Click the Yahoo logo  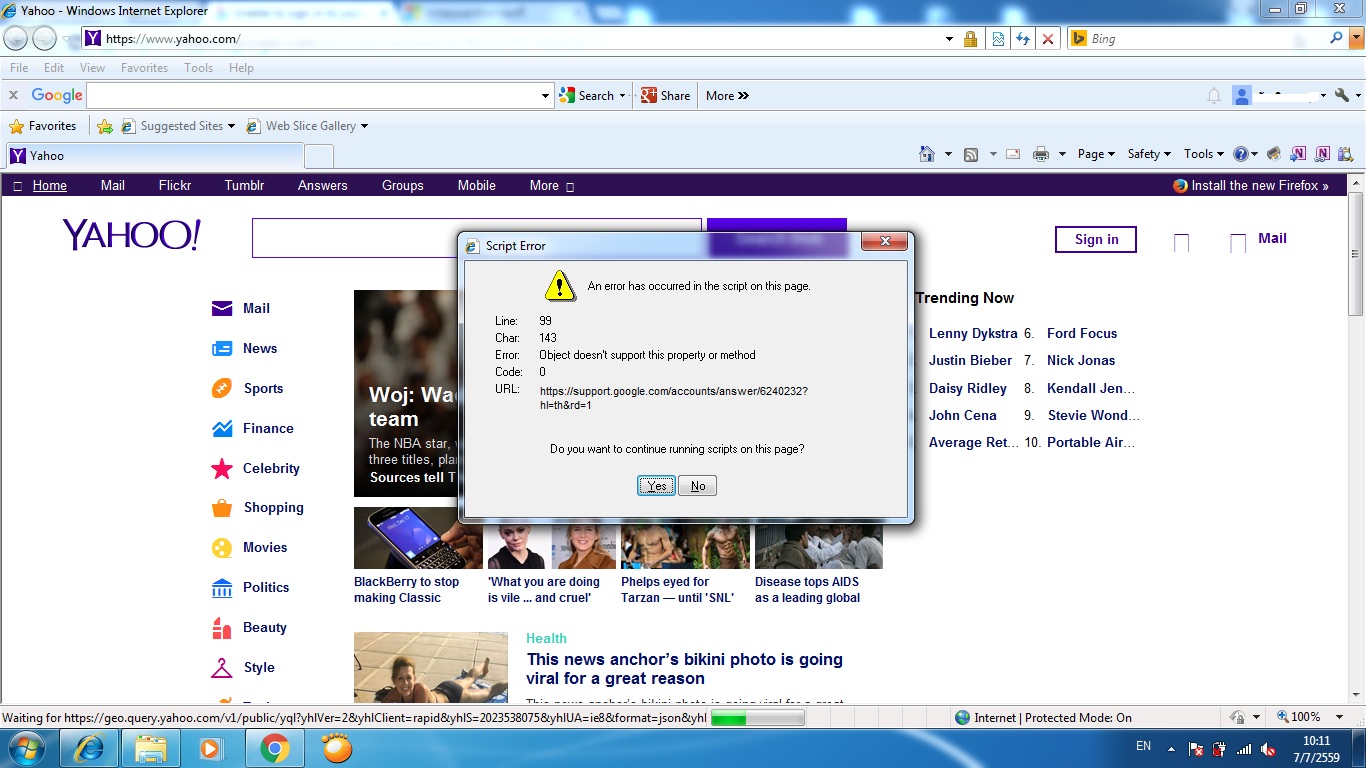pos(131,235)
